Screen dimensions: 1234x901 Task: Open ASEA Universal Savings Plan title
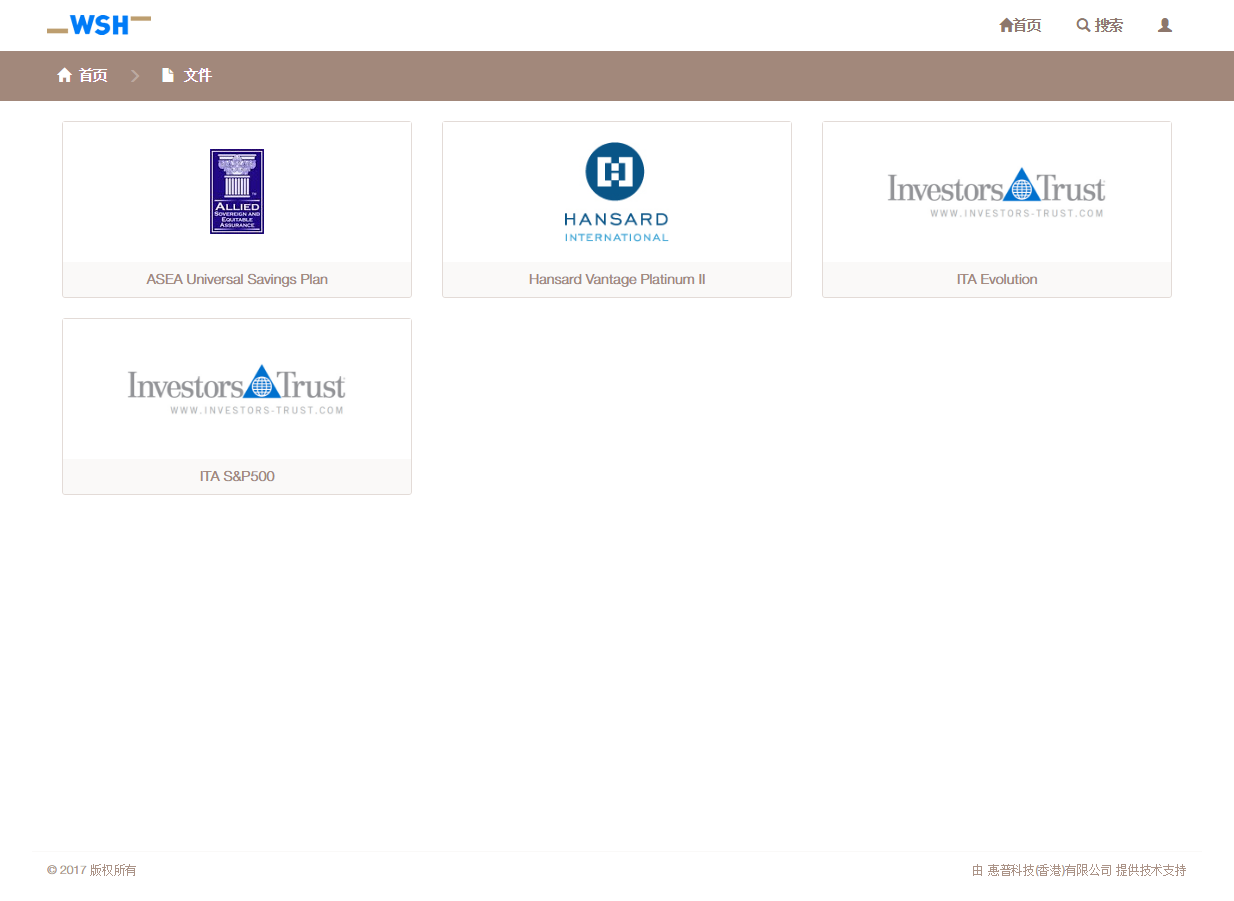click(x=237, y=279)
